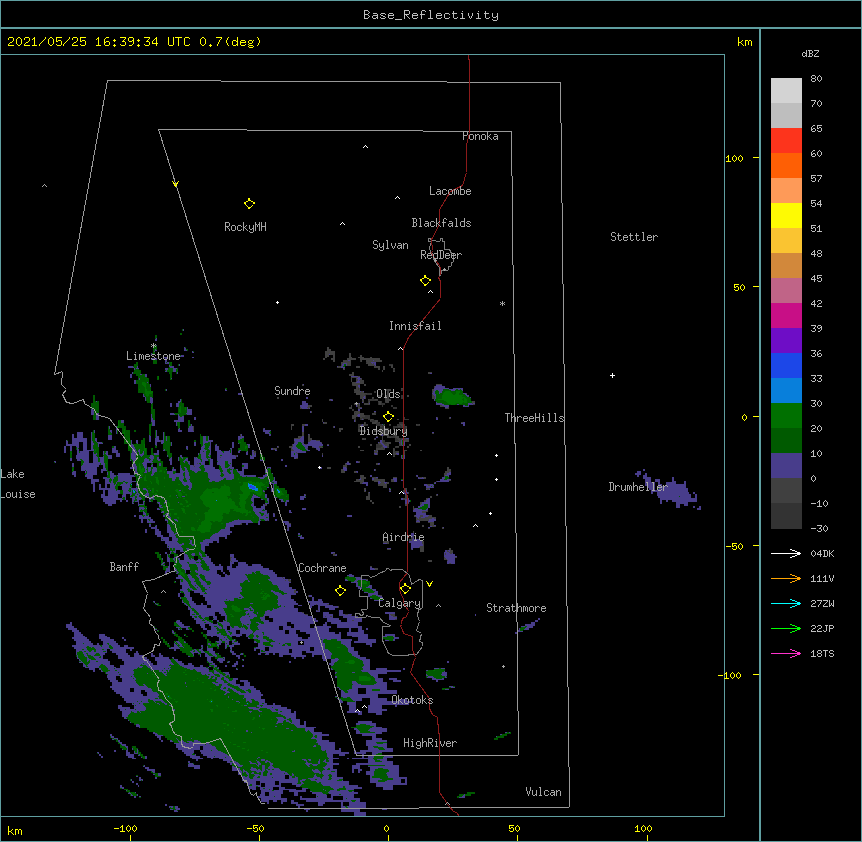
Task: Click the green echo cell east of Olds
Action: [x=452, y=395]
